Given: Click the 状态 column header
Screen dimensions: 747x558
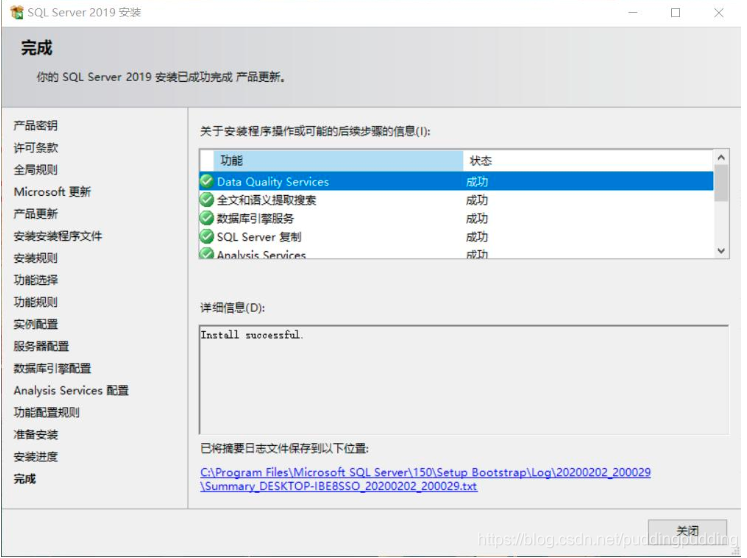Looking at the screenshot, I should coord(587,161).
